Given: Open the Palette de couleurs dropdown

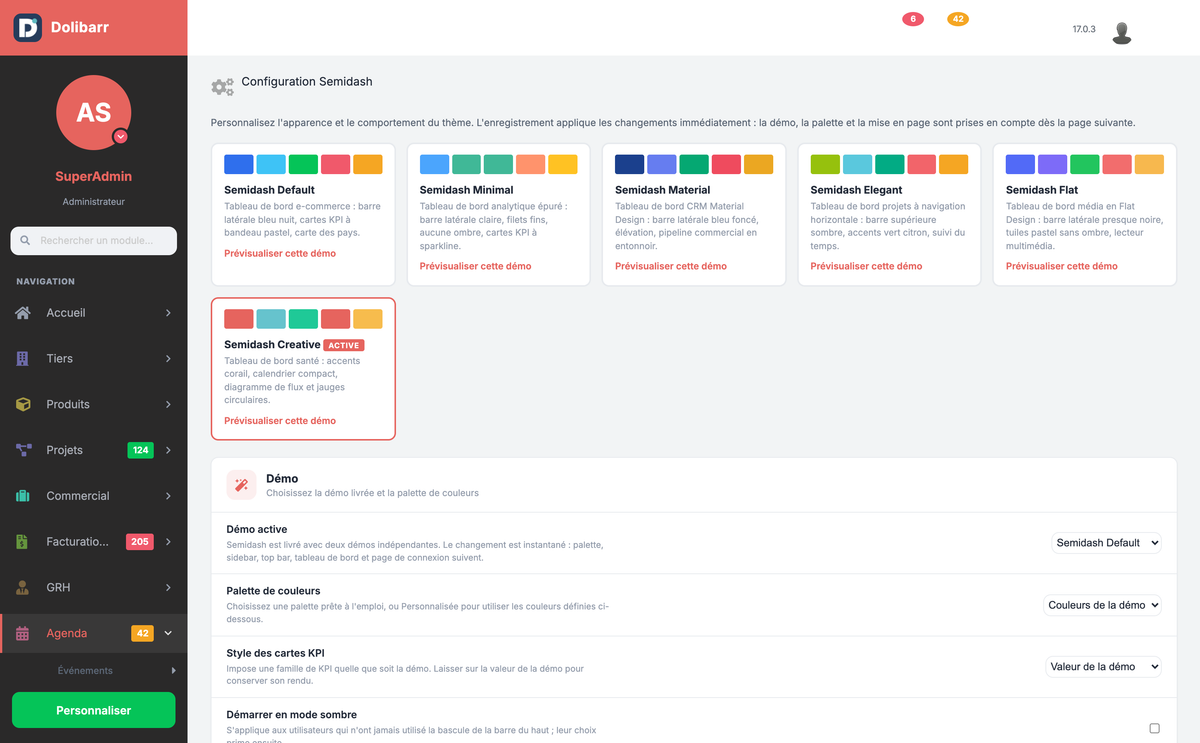Looking at the screenshot, I should [1103, 605].
